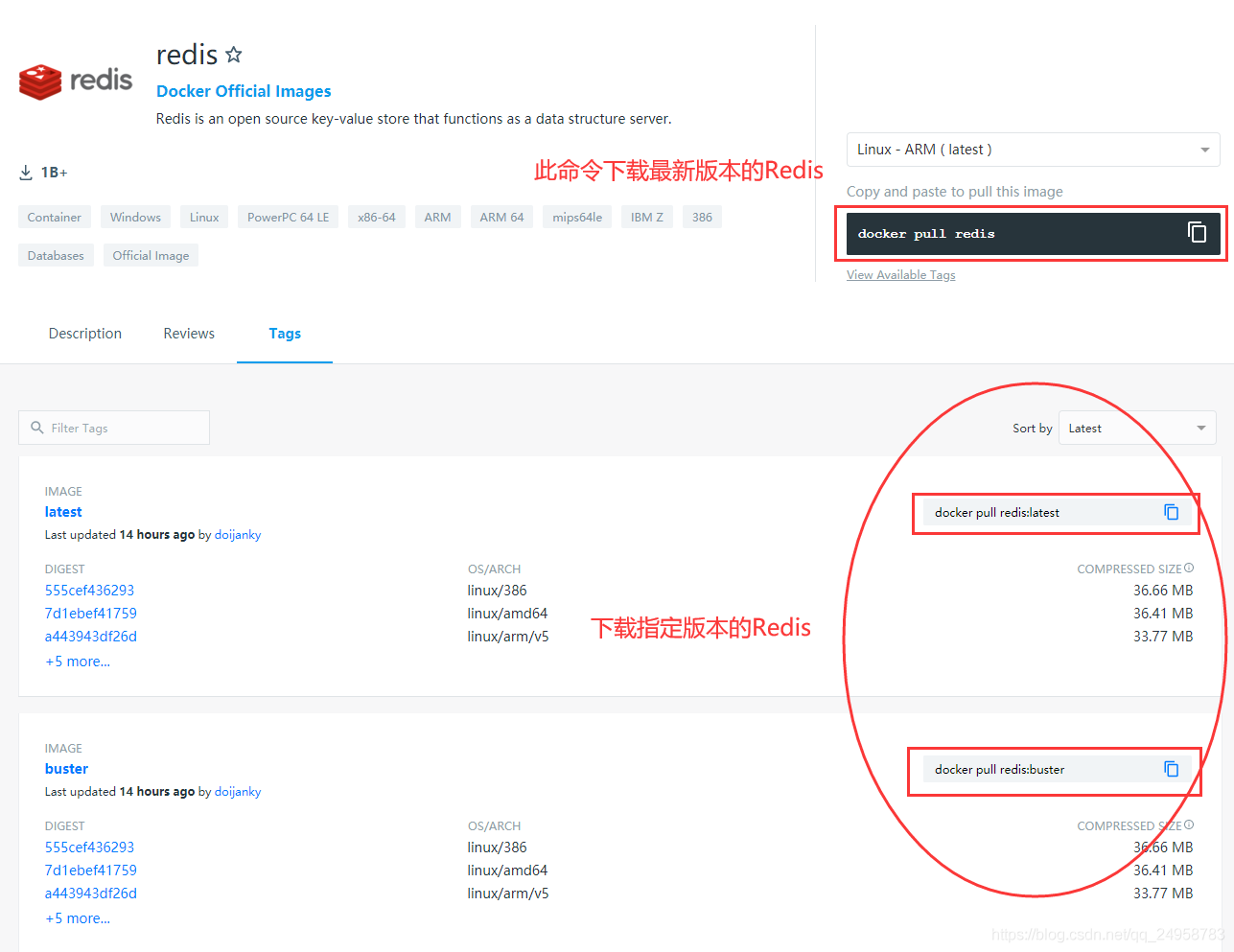The image size is (1234, 952).
Task: Click the Redis logo image
Action: coord(76,81)
